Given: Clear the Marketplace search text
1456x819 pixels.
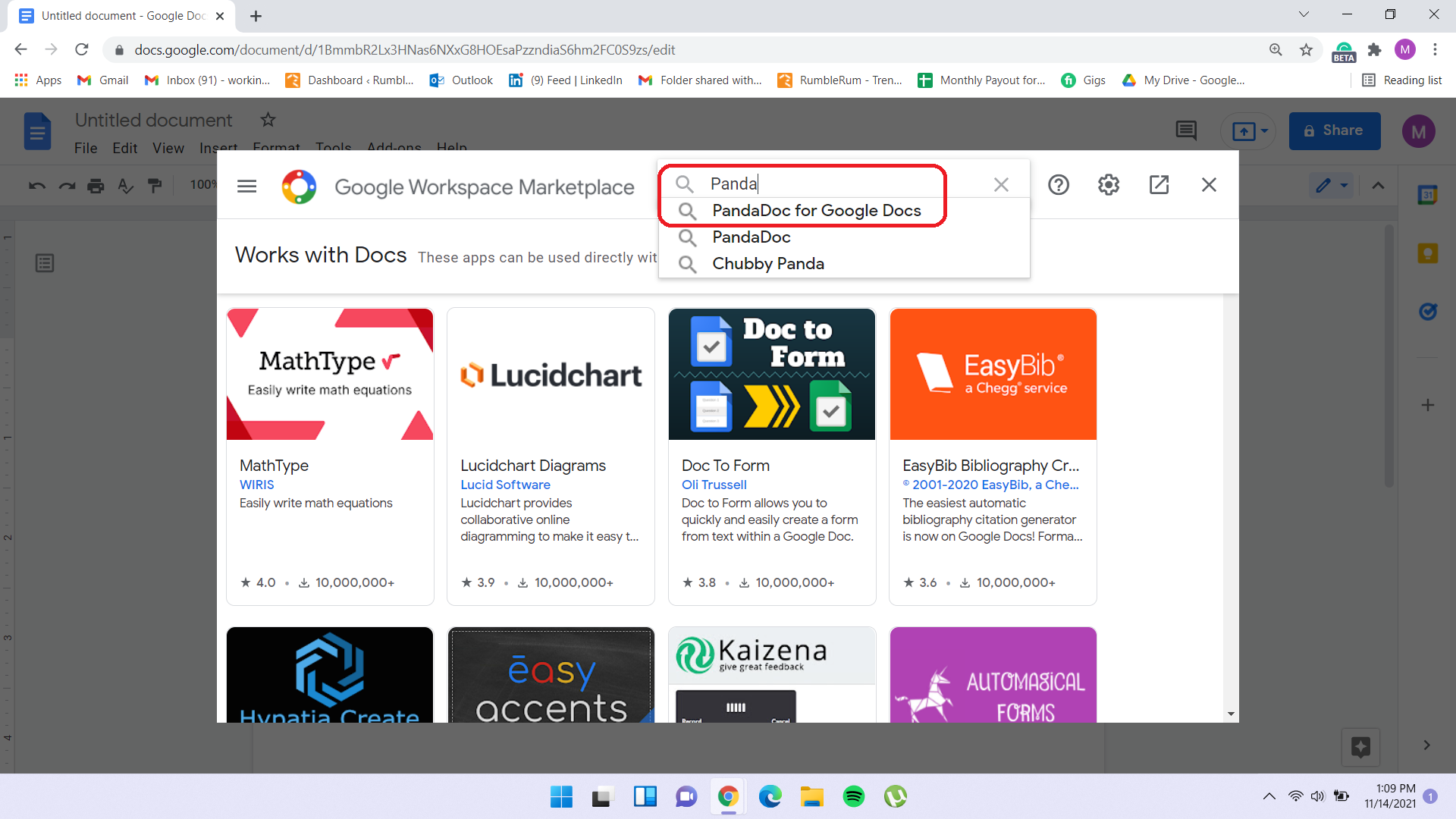Looking at the screenshot, I should click(1001, 184).
